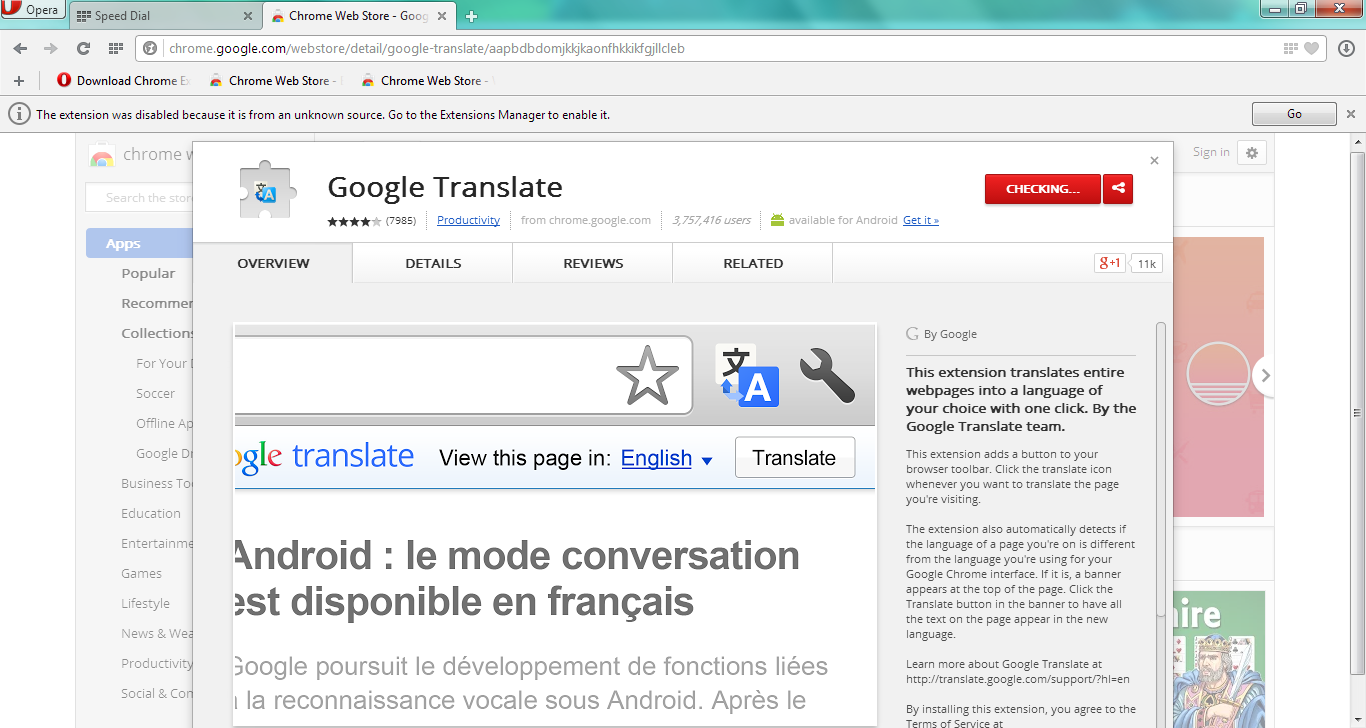Click the red CHECKING button
Viewport: 1366px width, 728px height.
click(x=1043, y=189)
